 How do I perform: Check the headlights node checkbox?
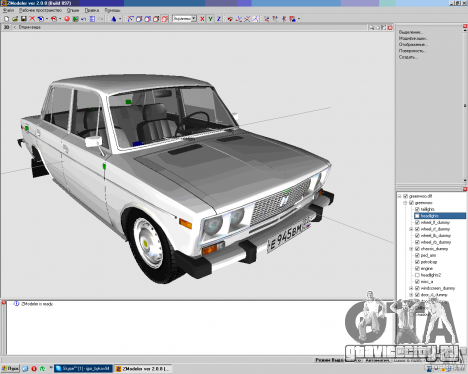pos(417,216)
